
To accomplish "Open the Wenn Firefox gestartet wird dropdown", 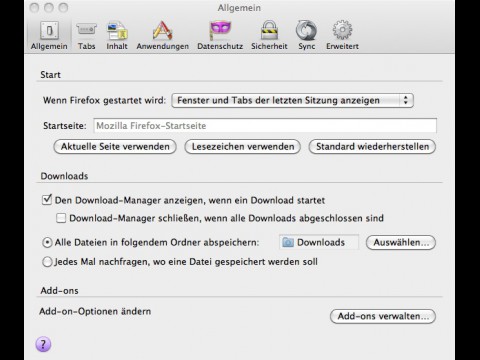I will 292,100.
